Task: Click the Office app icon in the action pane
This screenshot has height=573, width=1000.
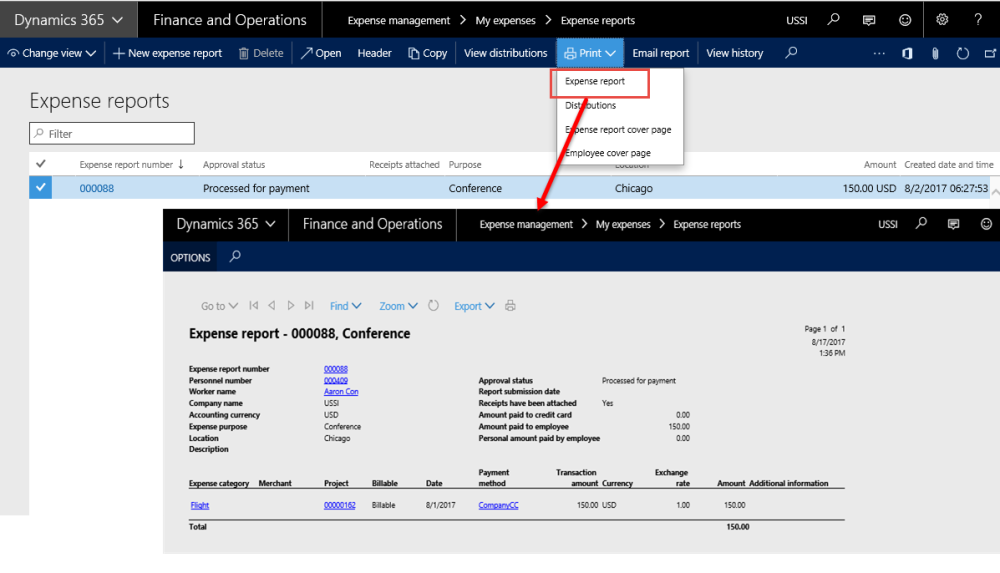Action: pyautogui.click(x=907, y=54)
